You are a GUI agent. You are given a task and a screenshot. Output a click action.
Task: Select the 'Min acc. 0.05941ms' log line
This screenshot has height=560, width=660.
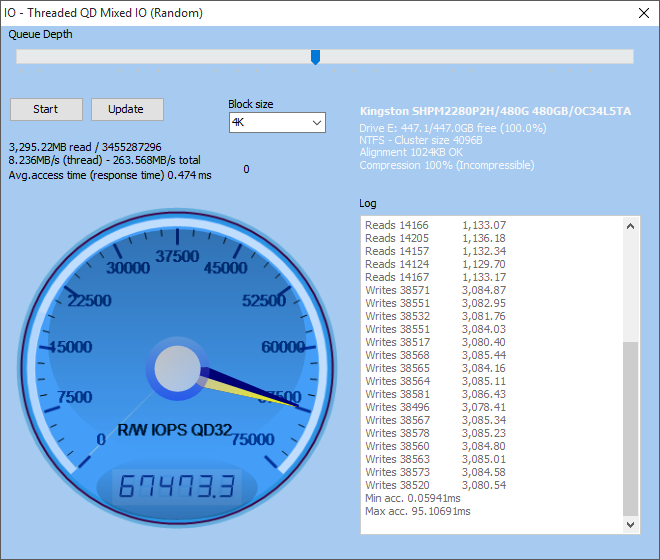(412, 498)
